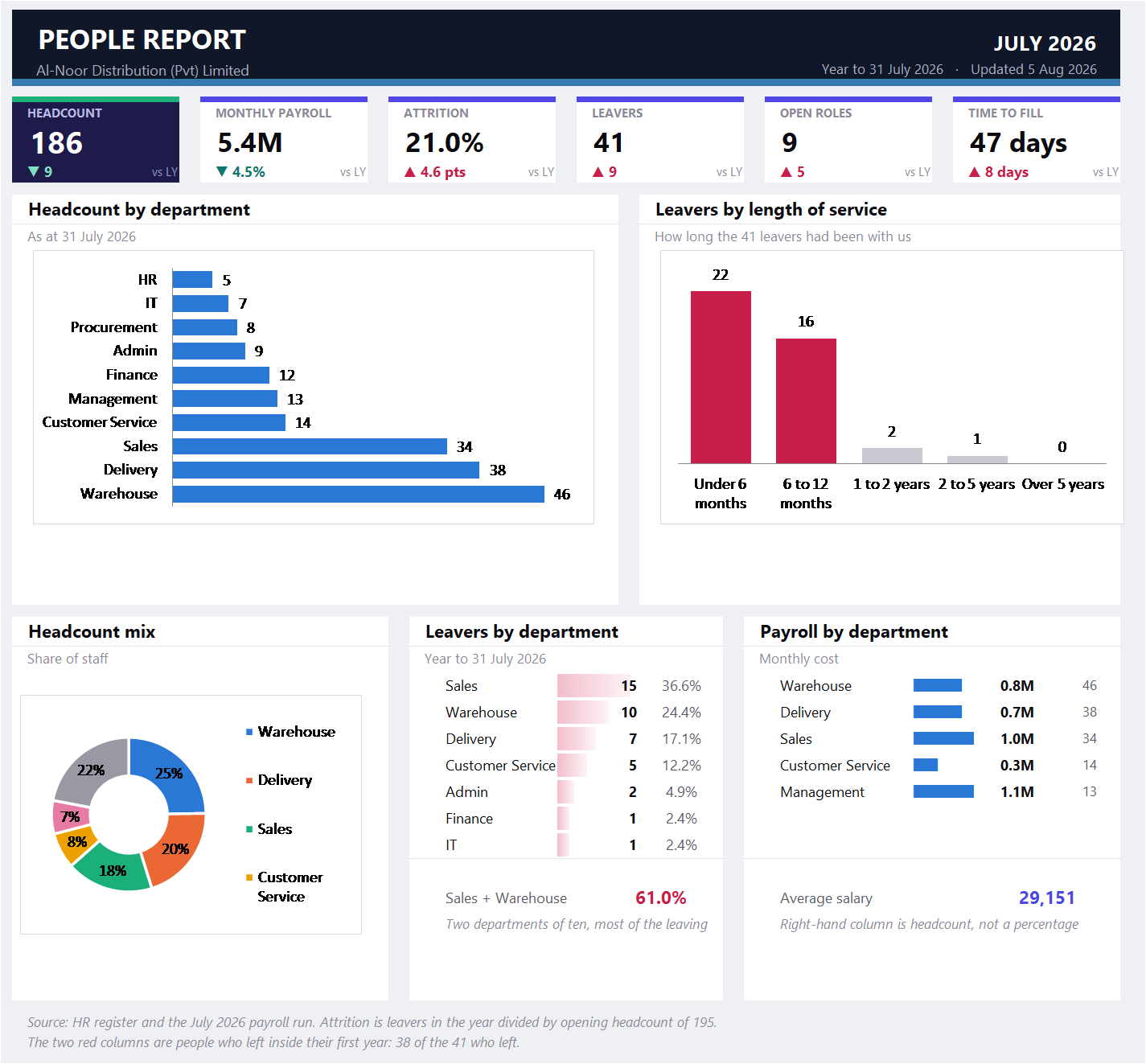
Task: Click the Open Roles card heading
Action: (x=815, y=113)
